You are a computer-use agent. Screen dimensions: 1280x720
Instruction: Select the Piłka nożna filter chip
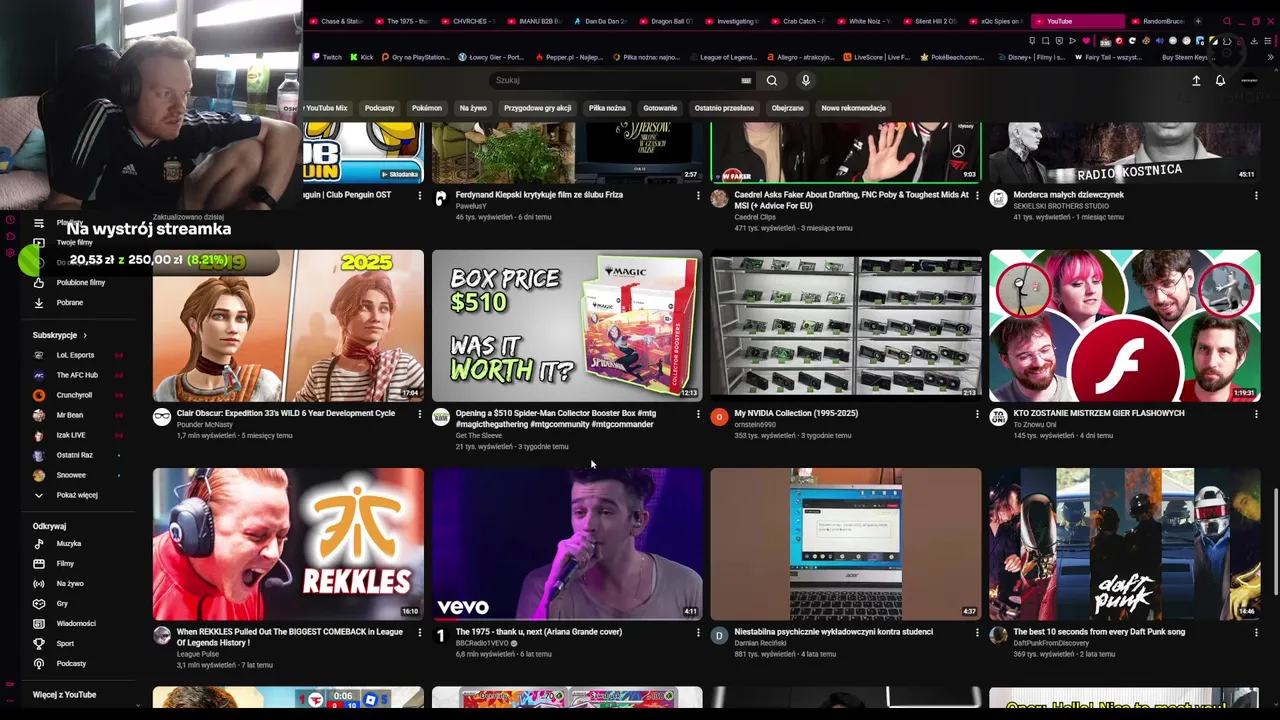[607, 108]
